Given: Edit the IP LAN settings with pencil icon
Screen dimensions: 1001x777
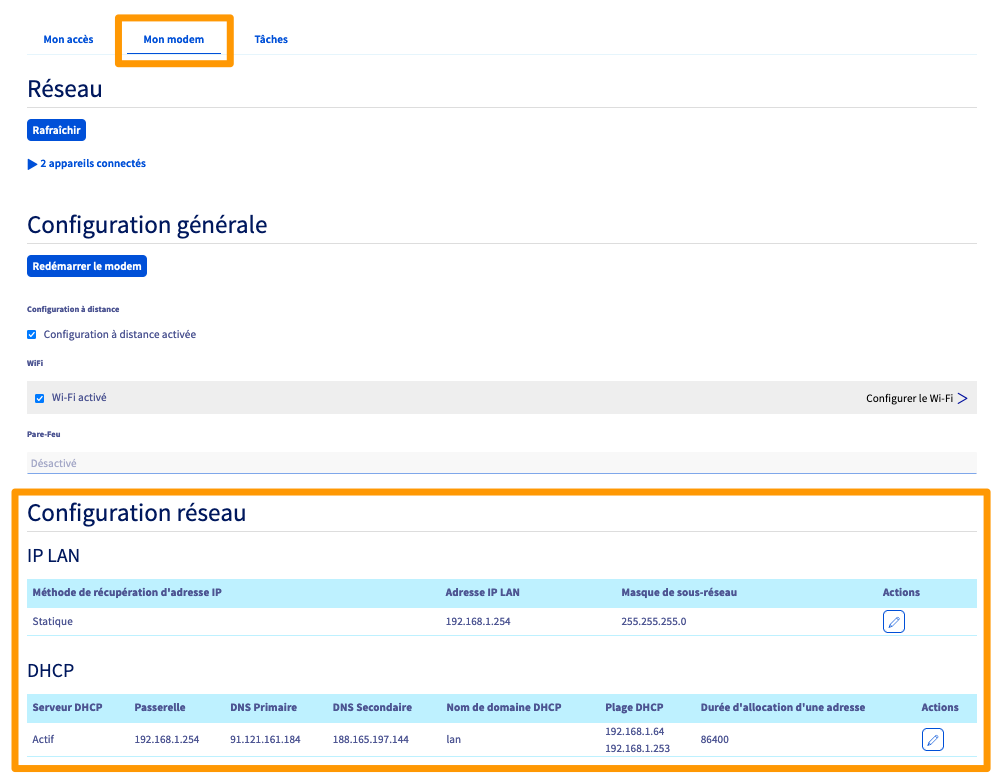Looking at the screenshot, I should [893, 622].
